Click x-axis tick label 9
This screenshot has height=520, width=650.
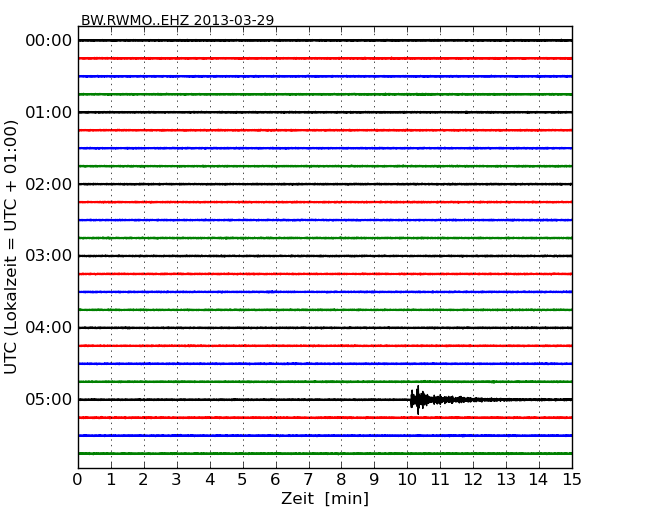(x=374, y=480)
